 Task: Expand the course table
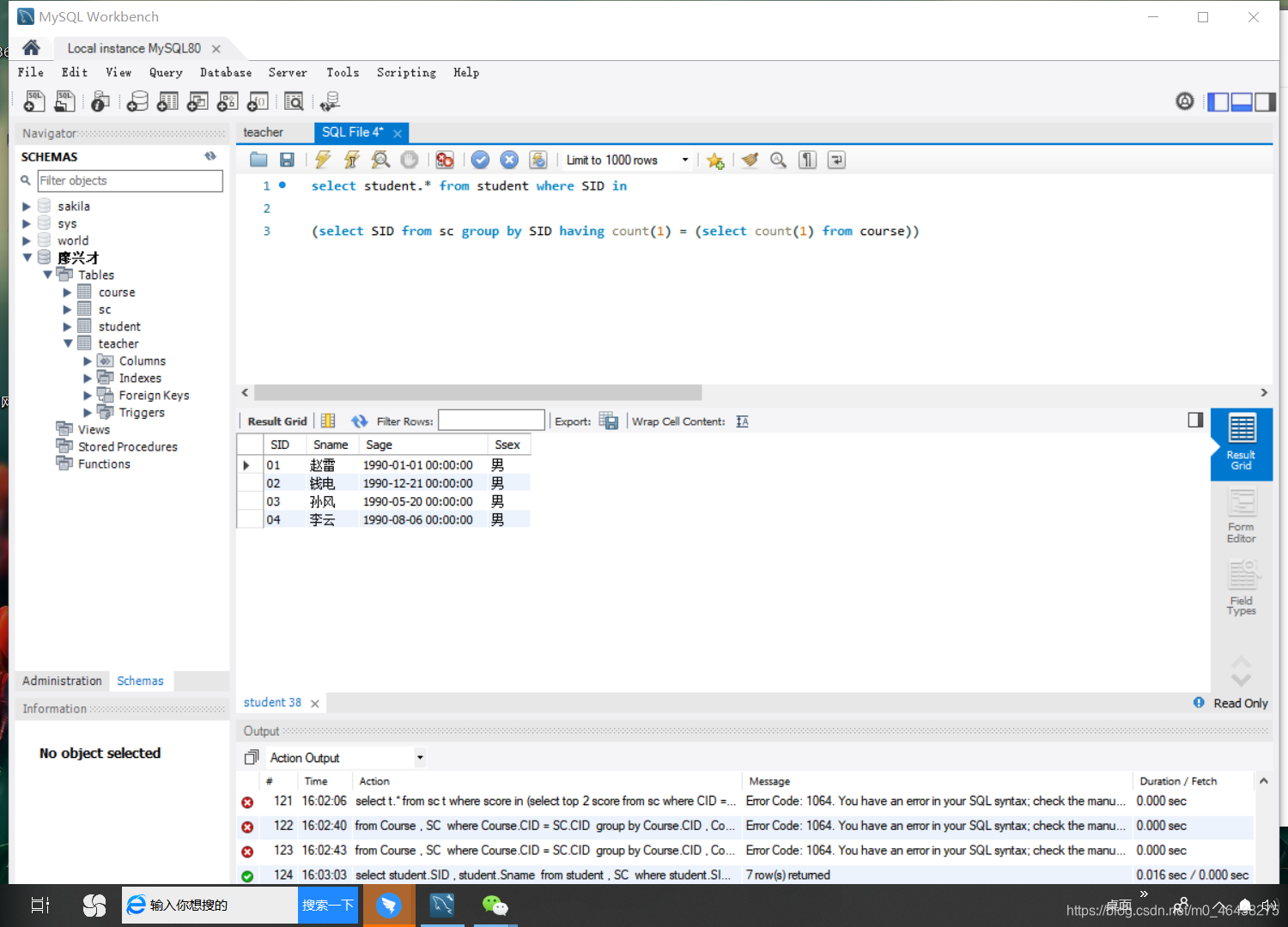[68, 292]
